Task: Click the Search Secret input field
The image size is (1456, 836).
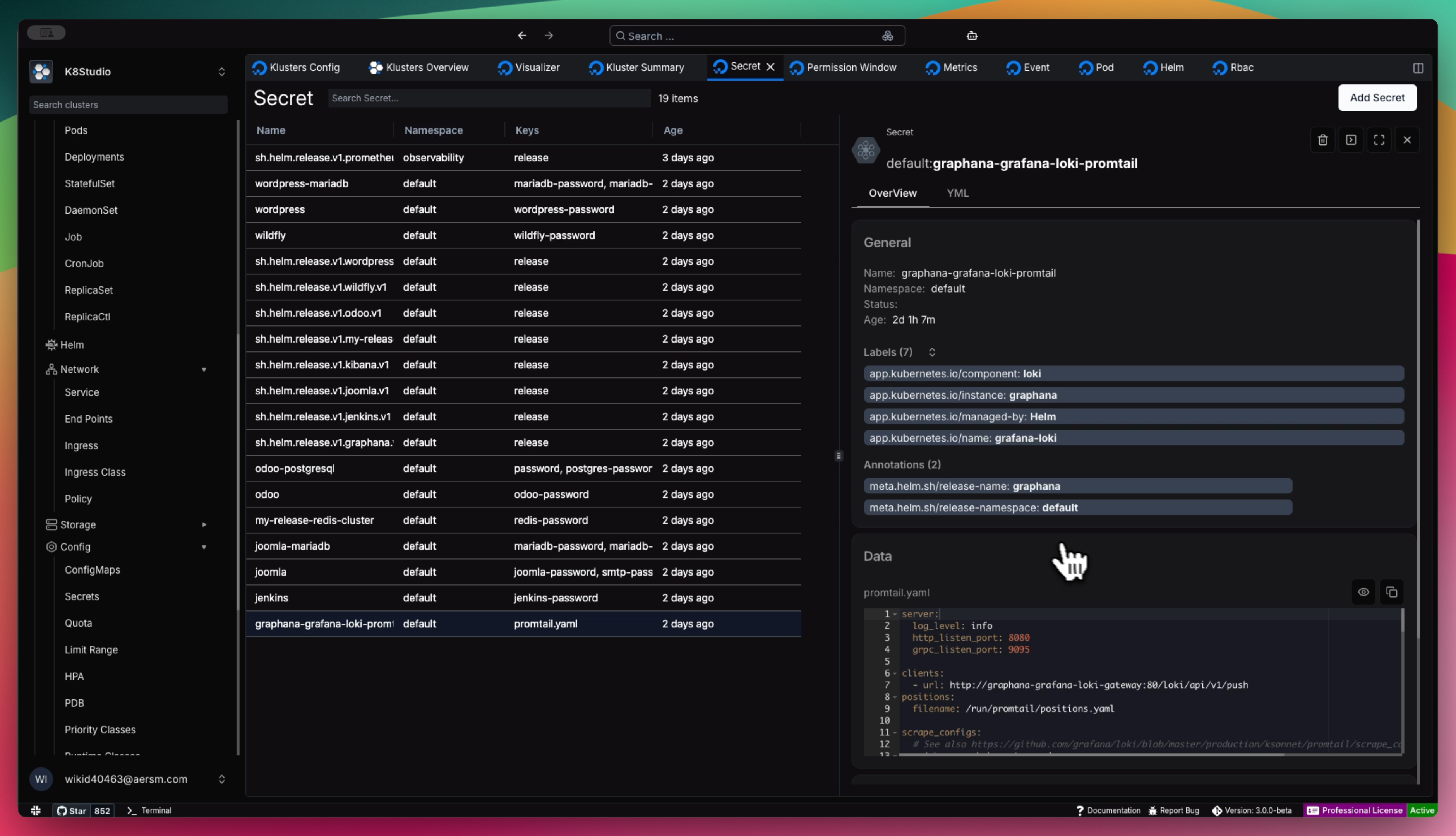Action: point(489,98)
